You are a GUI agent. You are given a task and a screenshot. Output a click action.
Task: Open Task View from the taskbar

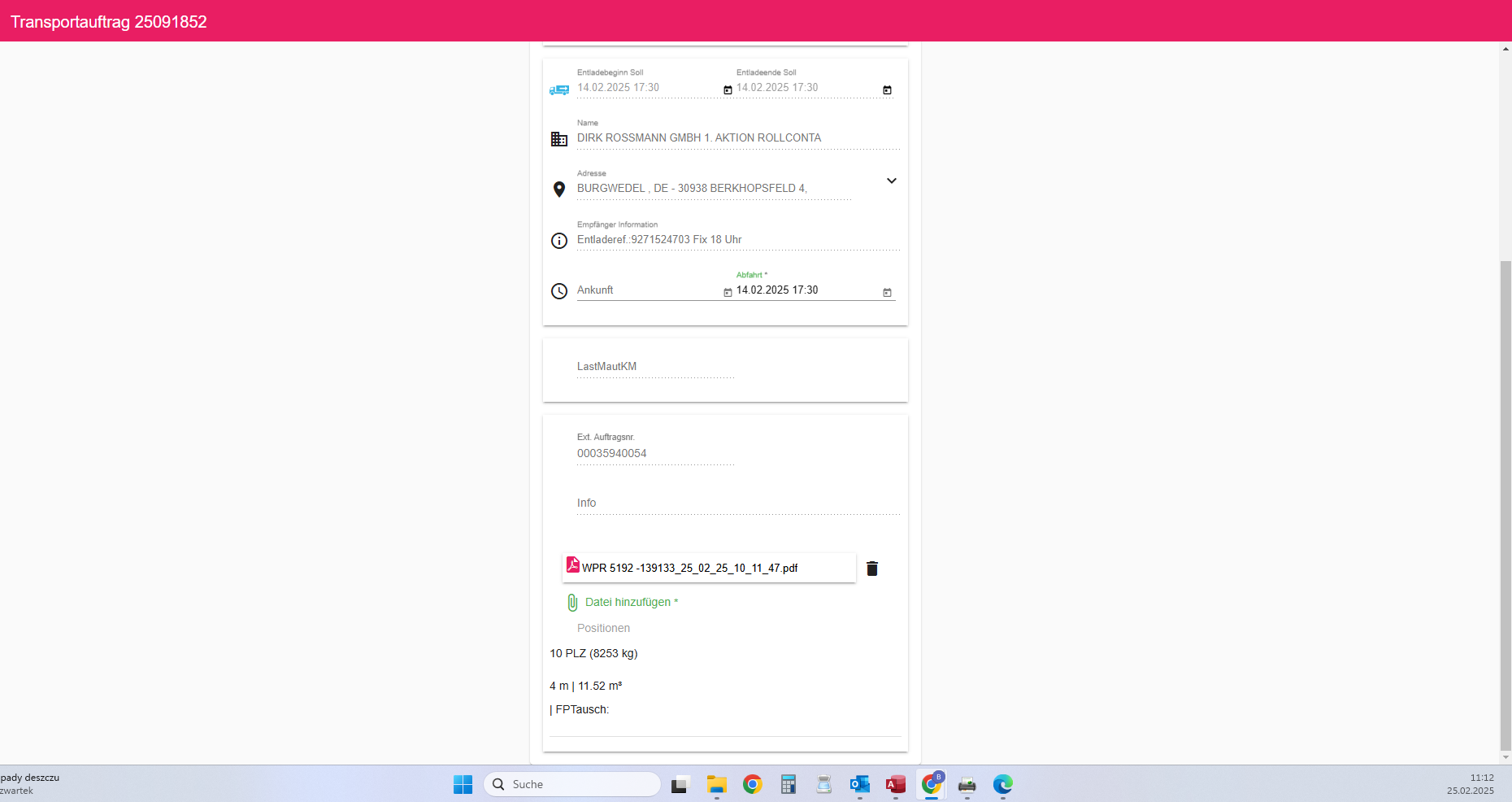pos(680,784)
